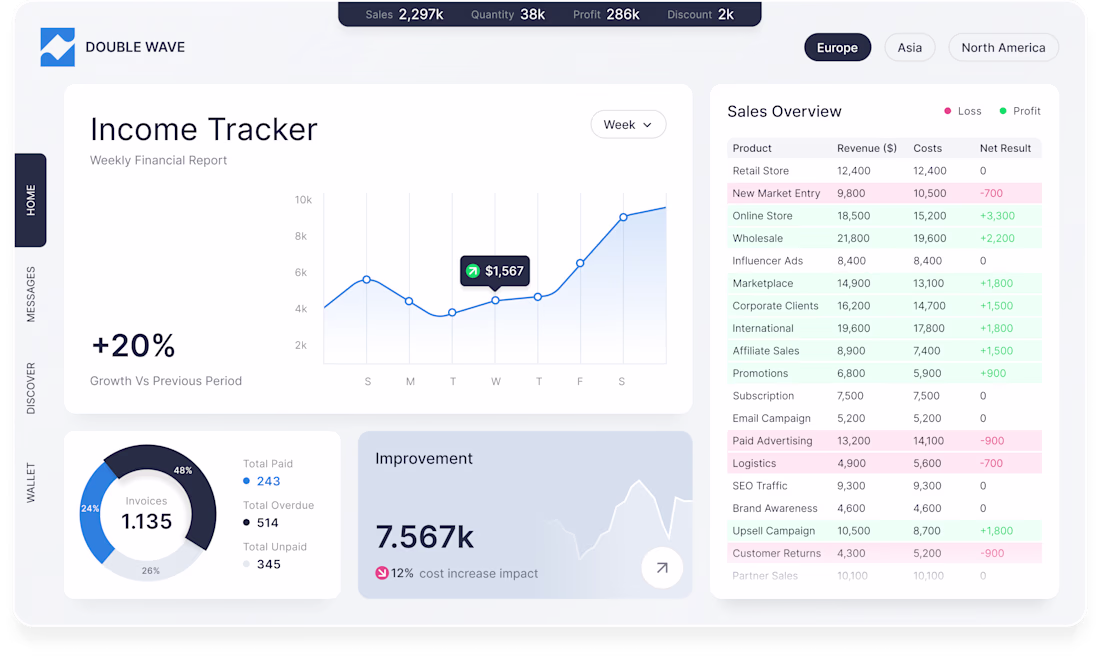Click the Total Paid value 243
Image resolution: width=1100 pixels, height=656 pixels.
(268, 481)
